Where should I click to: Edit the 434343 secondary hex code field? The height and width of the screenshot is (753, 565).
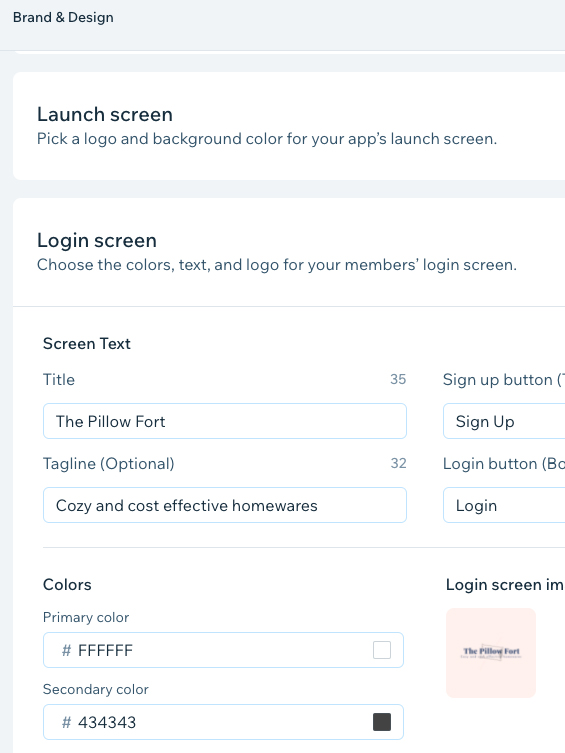point(223,722)
